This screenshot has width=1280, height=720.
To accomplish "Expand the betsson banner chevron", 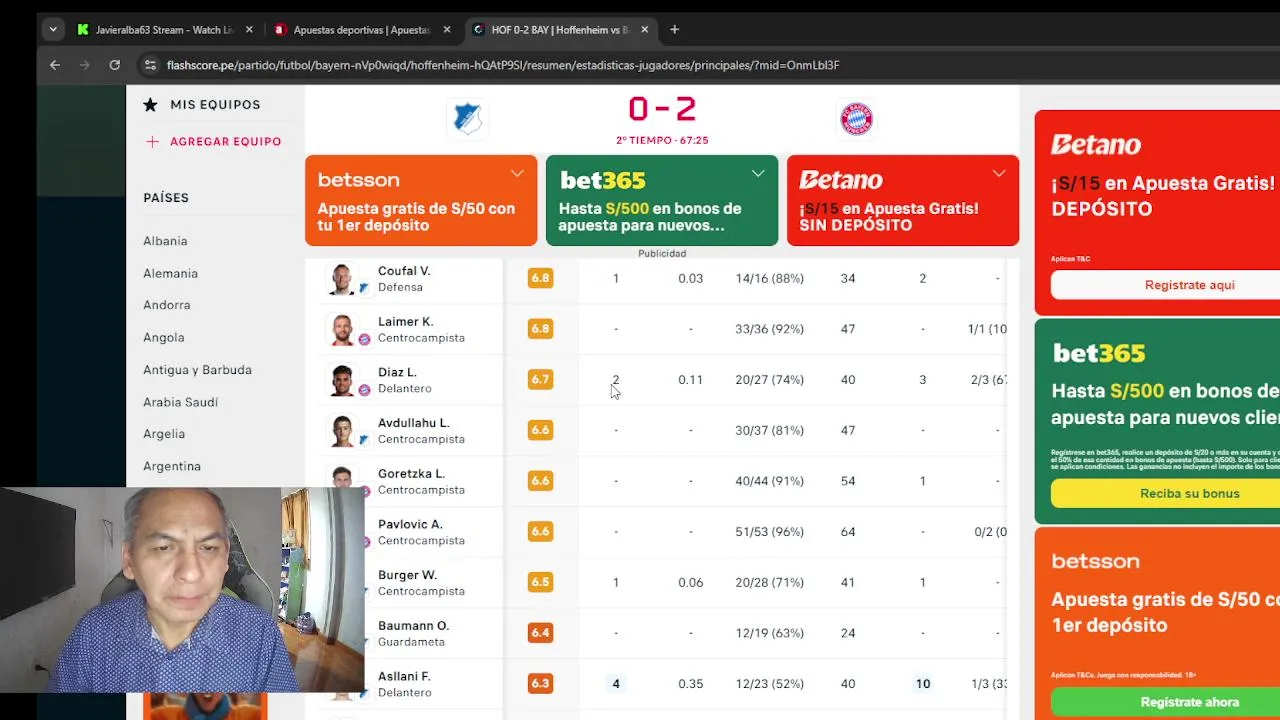I will click(517, 174).
